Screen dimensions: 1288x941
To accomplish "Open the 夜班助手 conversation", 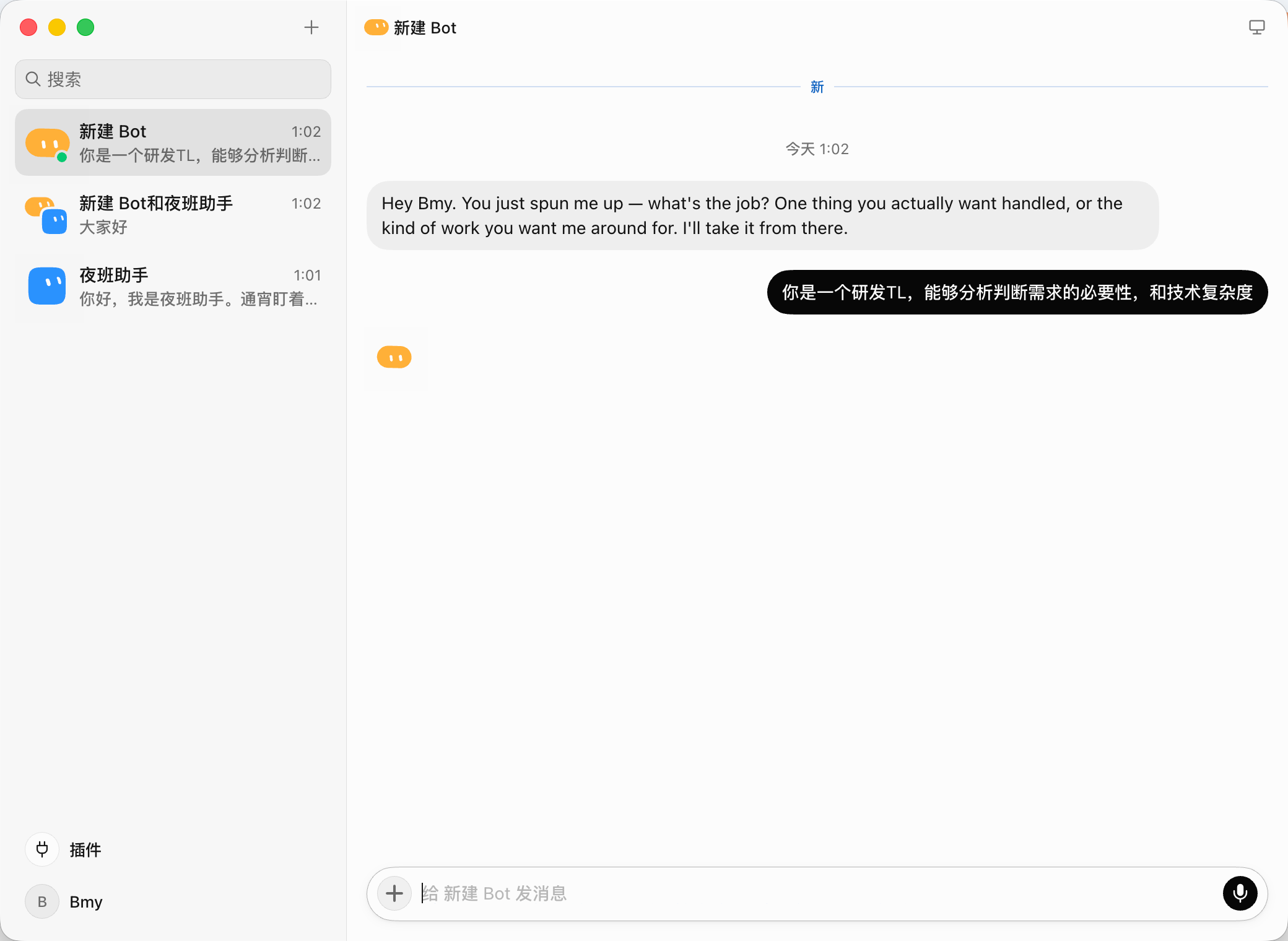I will [173, 287].
